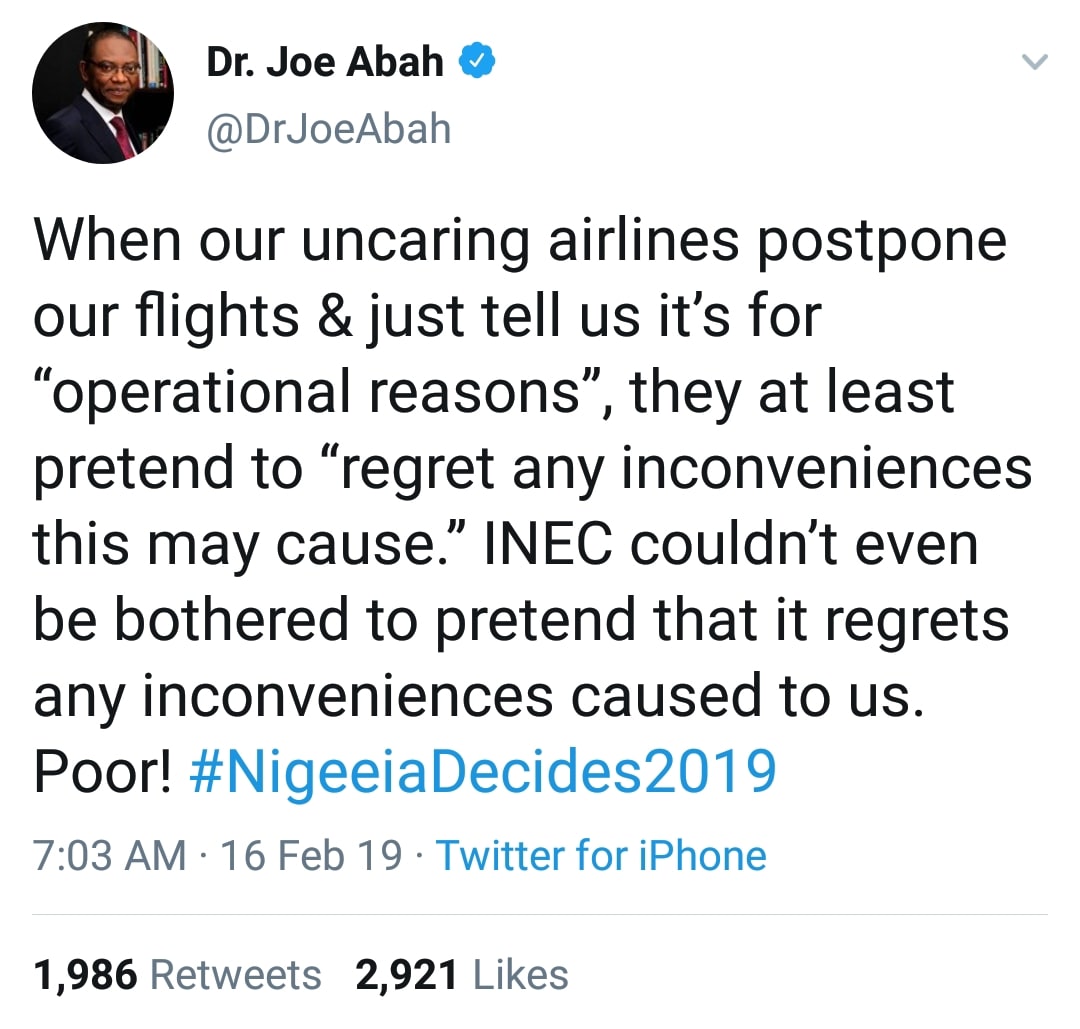View the 2,921 likes count
Viewport: 1080px width, 1029px height.
click(408, 975)
